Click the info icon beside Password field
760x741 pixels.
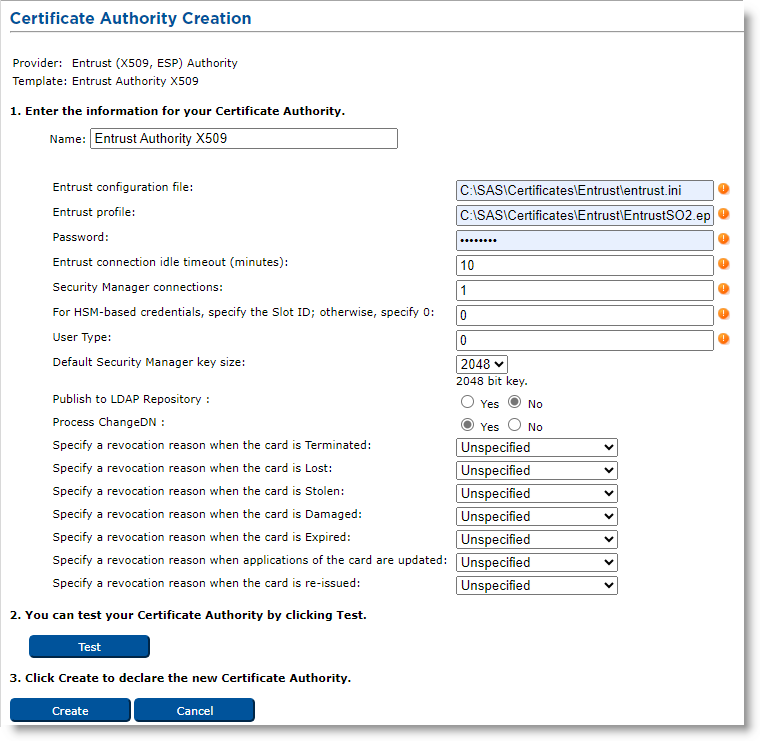[723, 239]
